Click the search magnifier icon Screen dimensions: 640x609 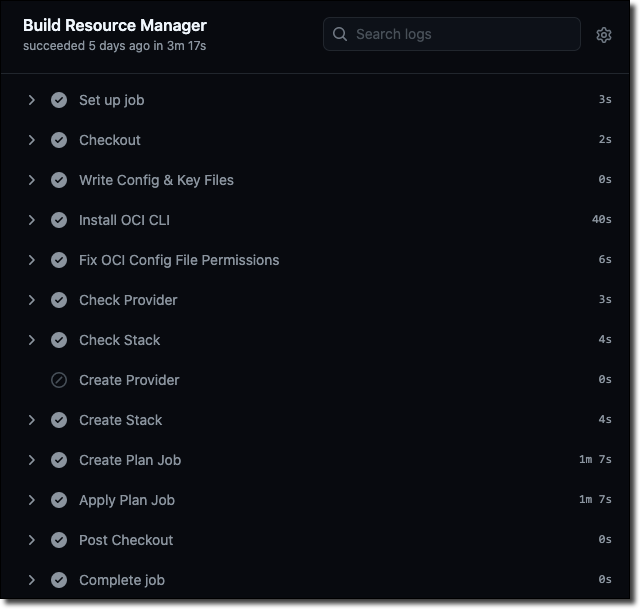coord(341,34)
